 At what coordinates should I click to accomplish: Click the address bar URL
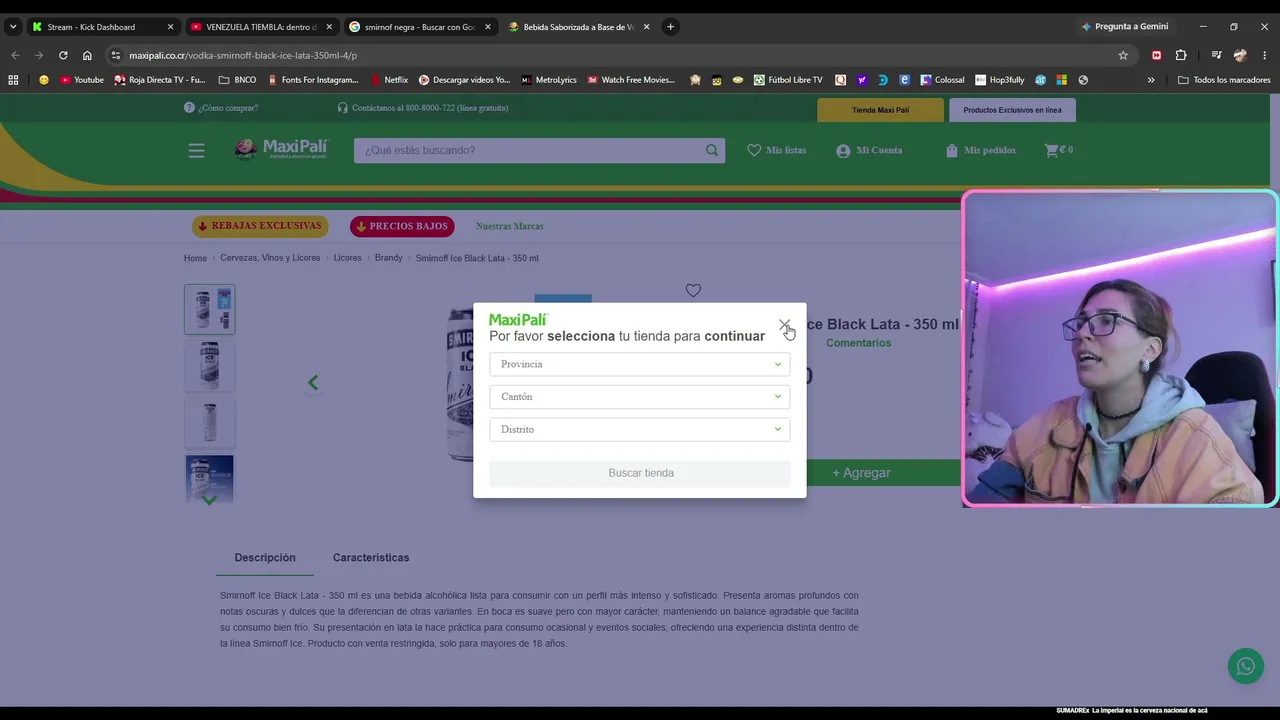click(x=243, y=56)
